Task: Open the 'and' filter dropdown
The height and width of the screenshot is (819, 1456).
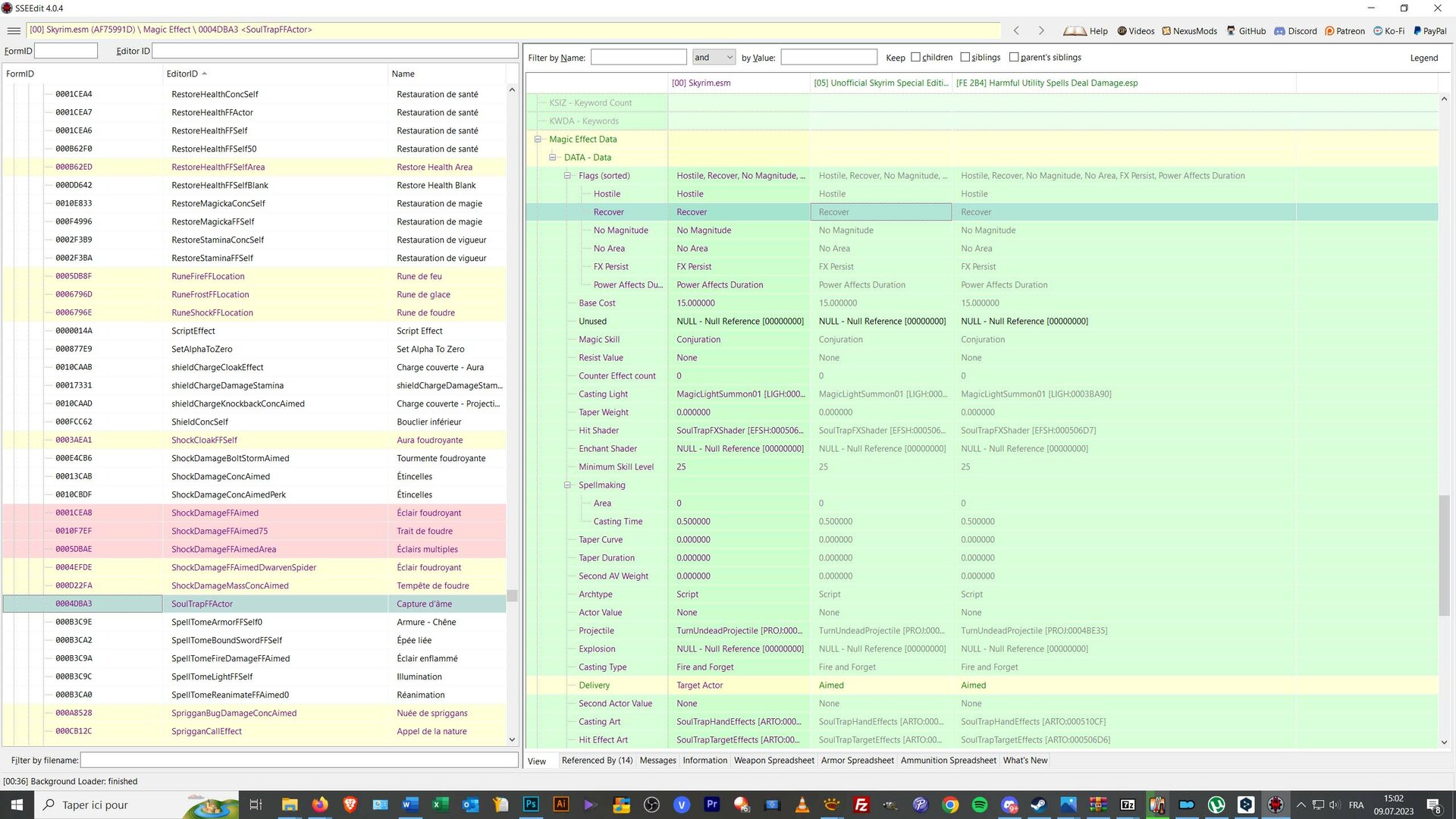Action: coord(714,57)
